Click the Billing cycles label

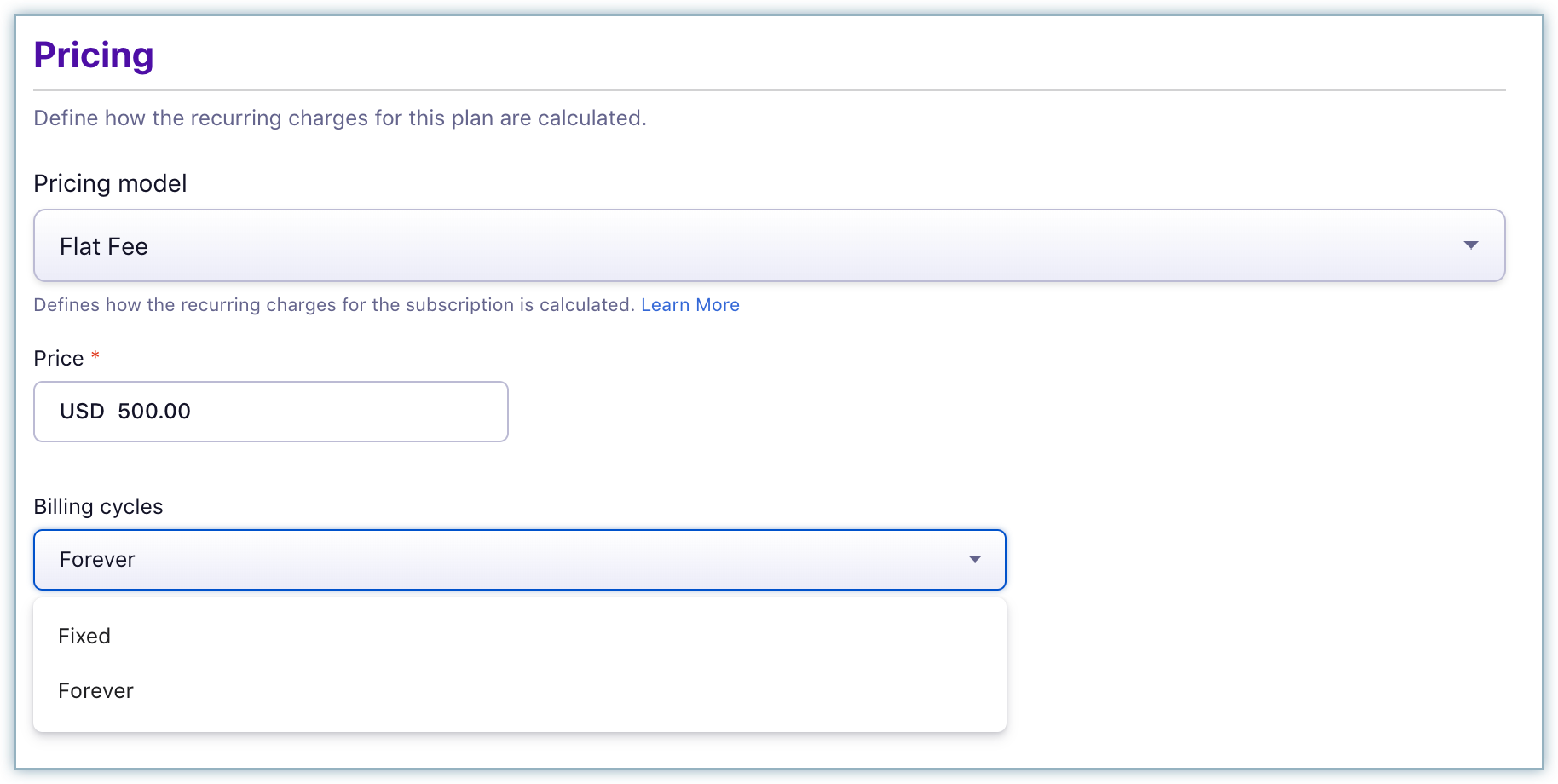98,506
